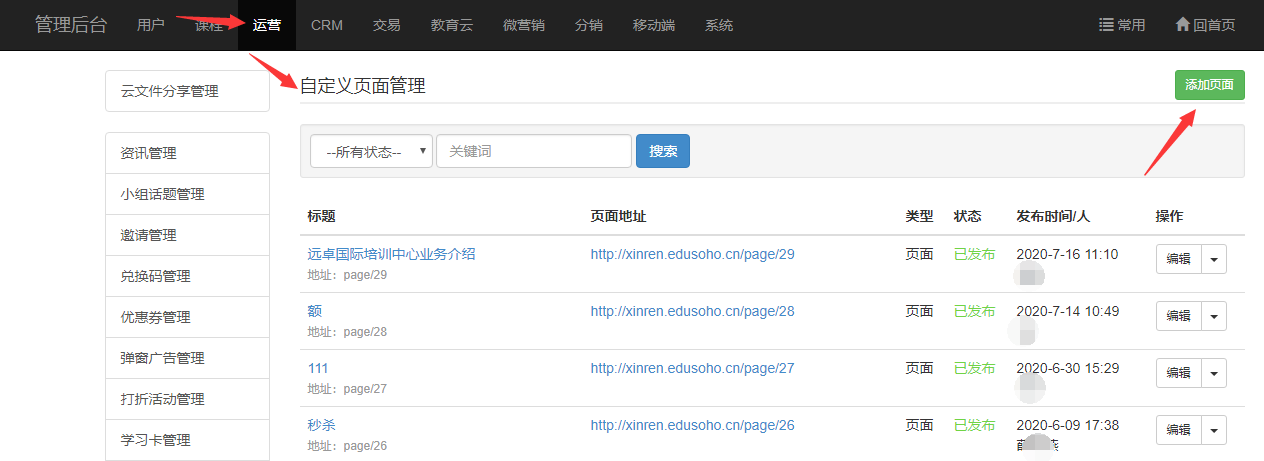Click the green 添加页面 button

(1209, 85)
